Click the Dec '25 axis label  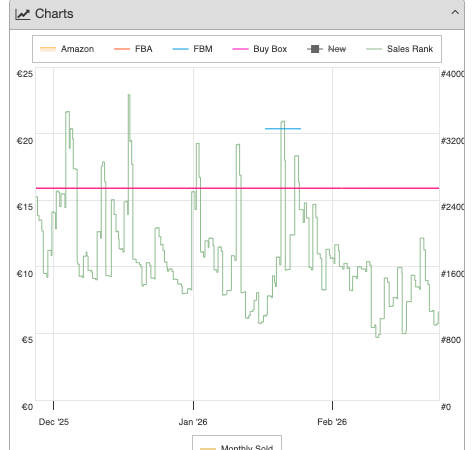pyautogui.click(x=54, y=422)
